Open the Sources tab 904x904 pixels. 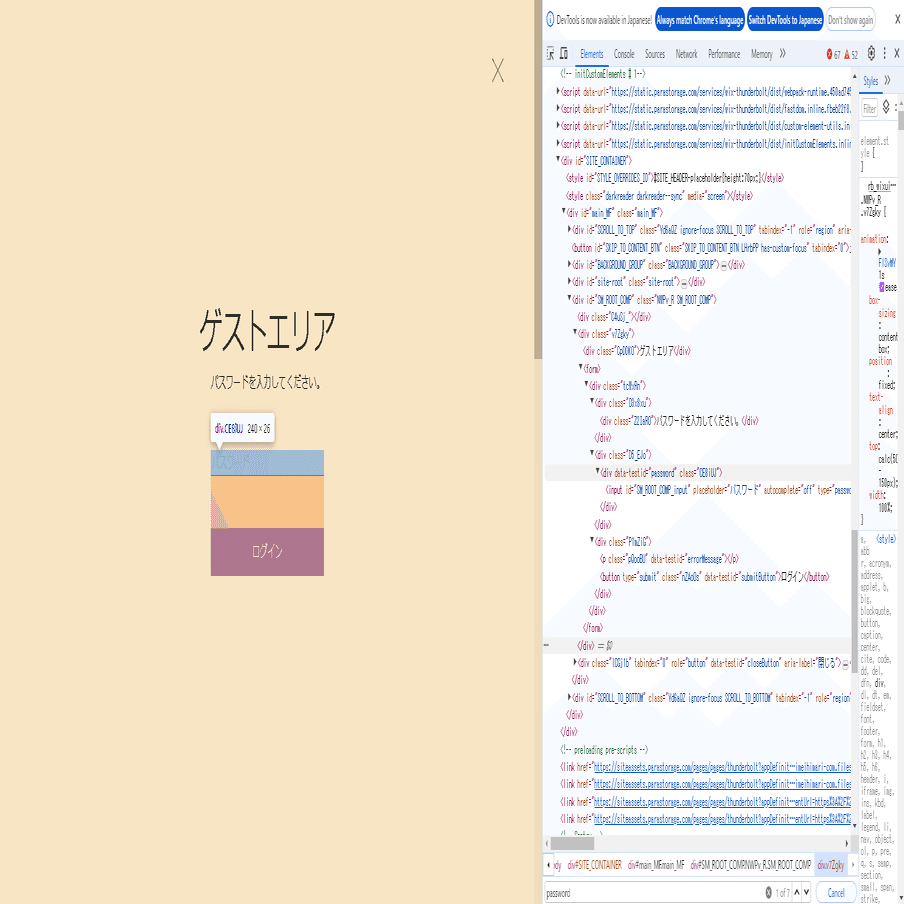[655, 54]
